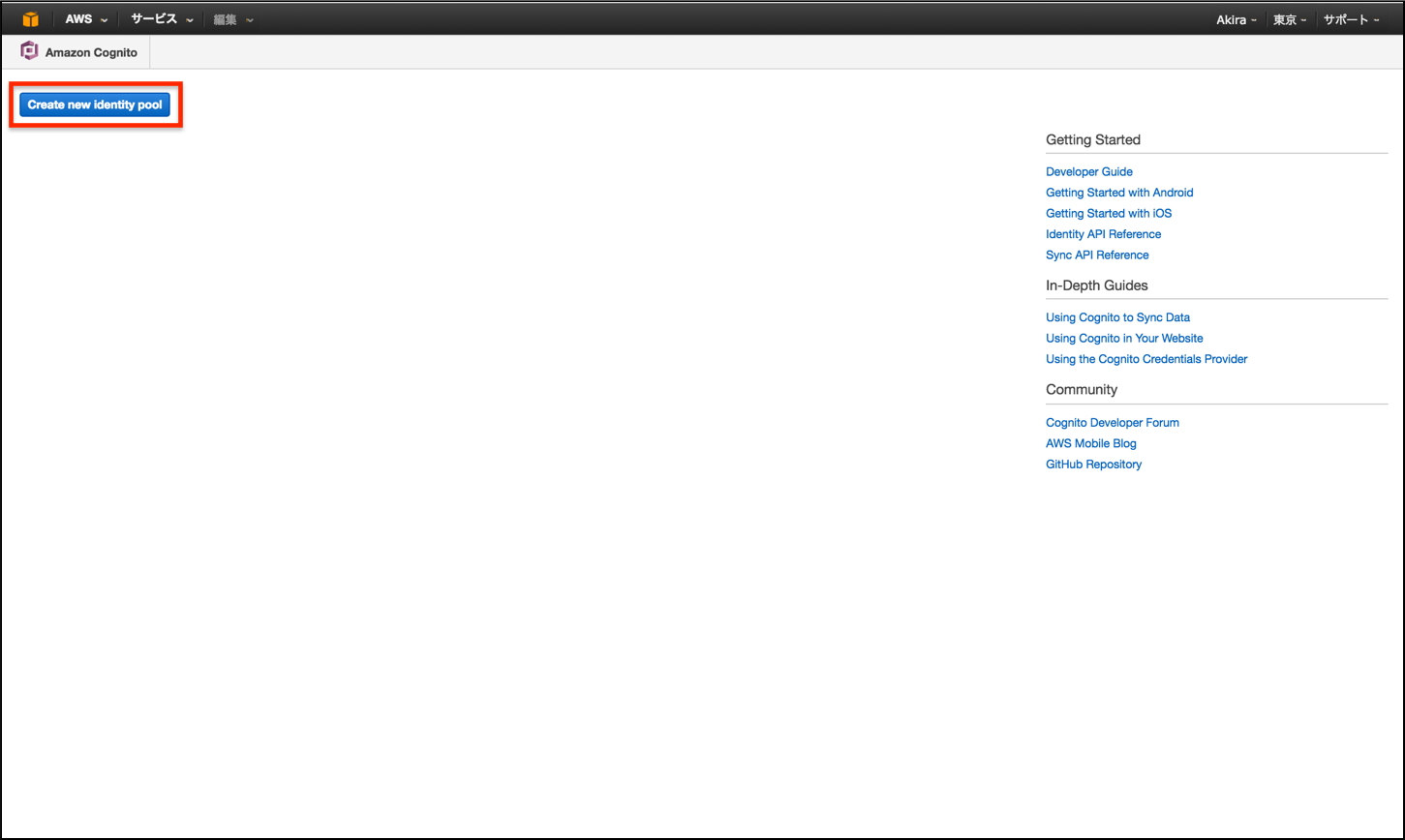Viewport: 1405px width, 840px height.
Task: Open the Identity API Reference
Action: [1103, 233]
